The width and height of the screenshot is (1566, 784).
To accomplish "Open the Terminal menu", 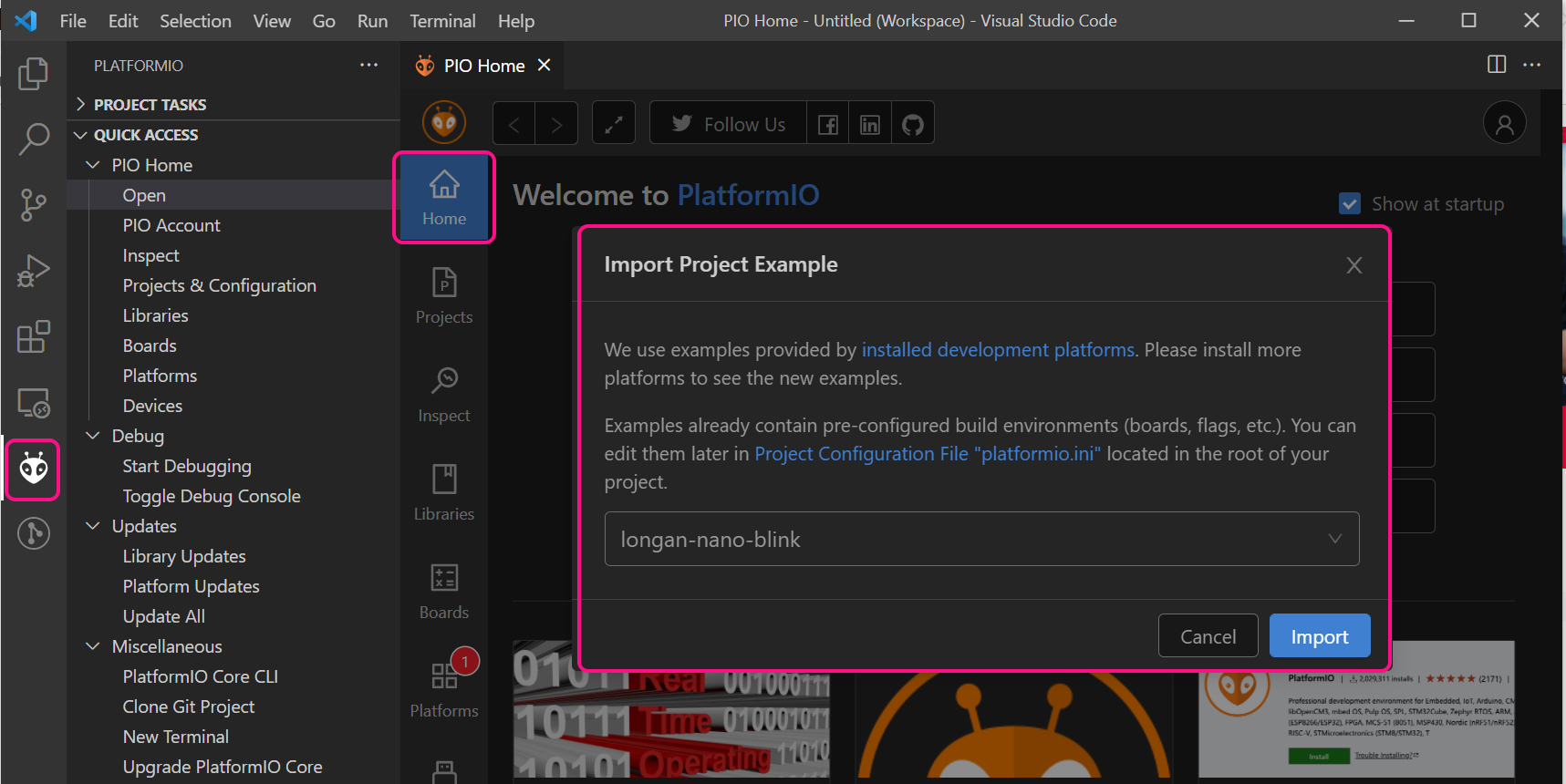I will (442, 21).
